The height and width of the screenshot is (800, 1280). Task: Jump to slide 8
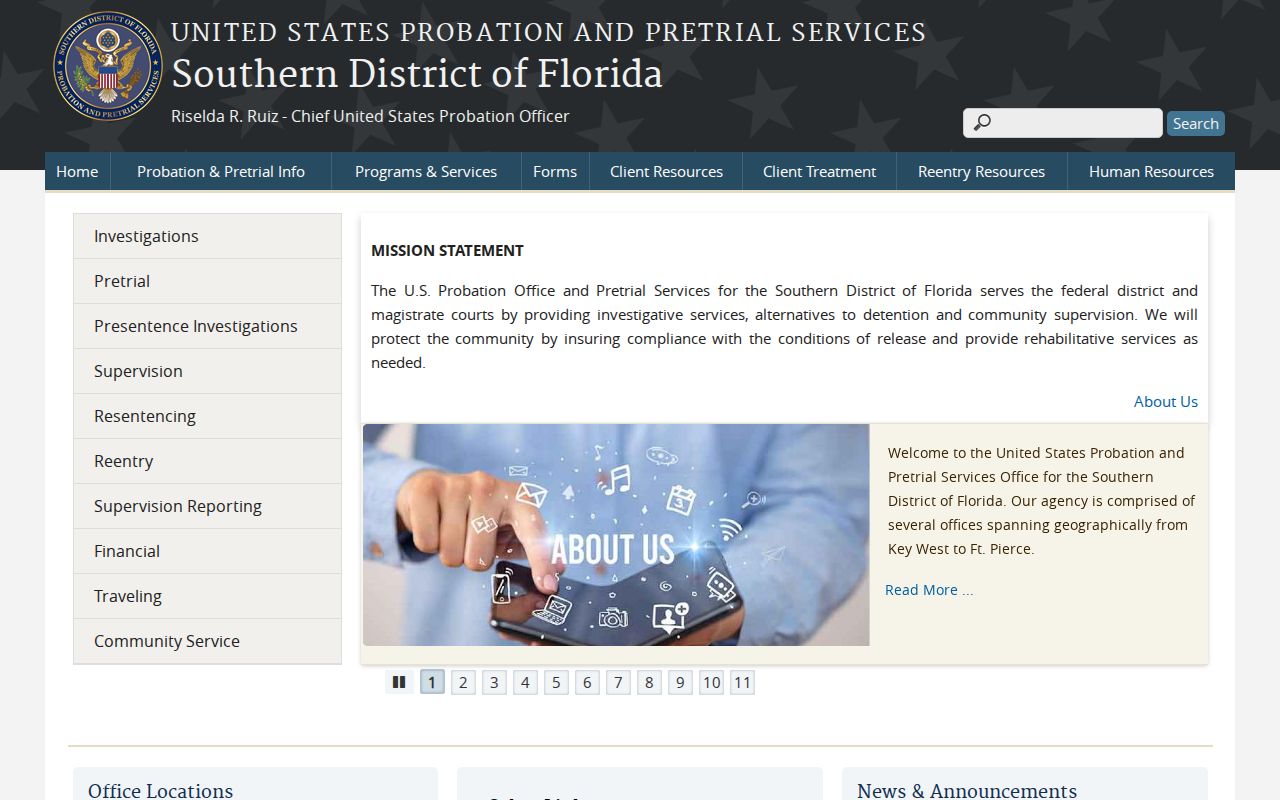click(649, 682)
